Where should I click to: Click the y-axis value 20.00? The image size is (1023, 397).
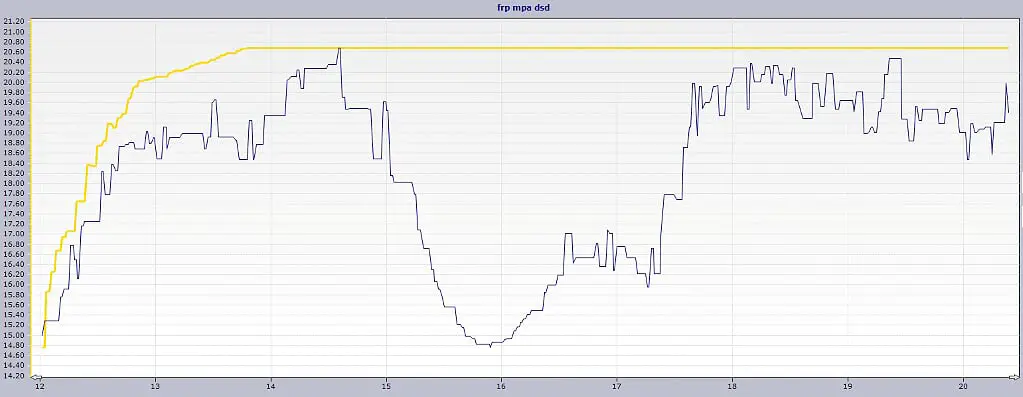click(14, 82)
